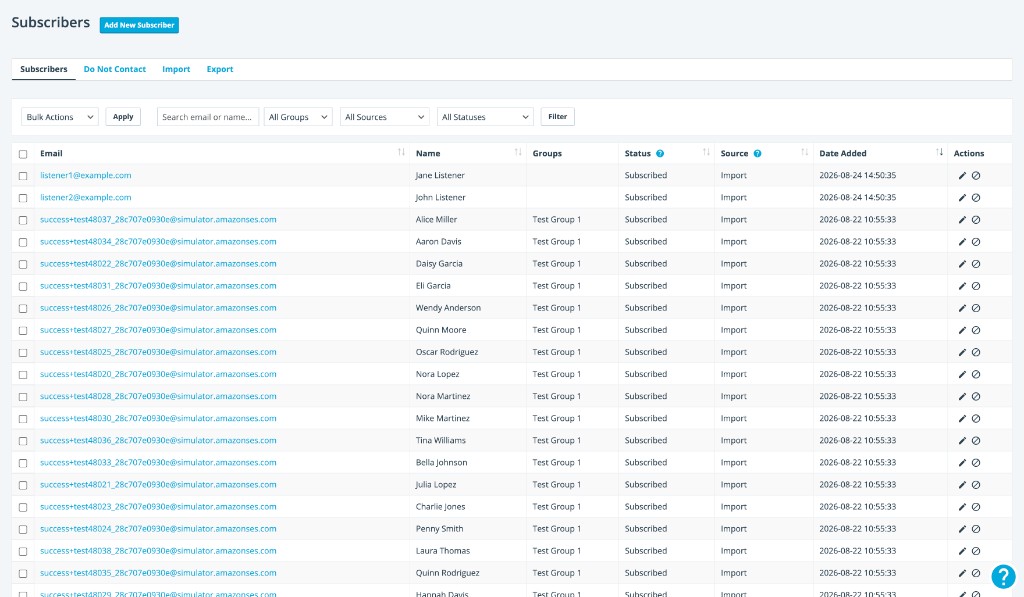Unsubscribe Wendy Anderson via block icon
Viewport: 1024px width, 597px height.
pos(976,308)
